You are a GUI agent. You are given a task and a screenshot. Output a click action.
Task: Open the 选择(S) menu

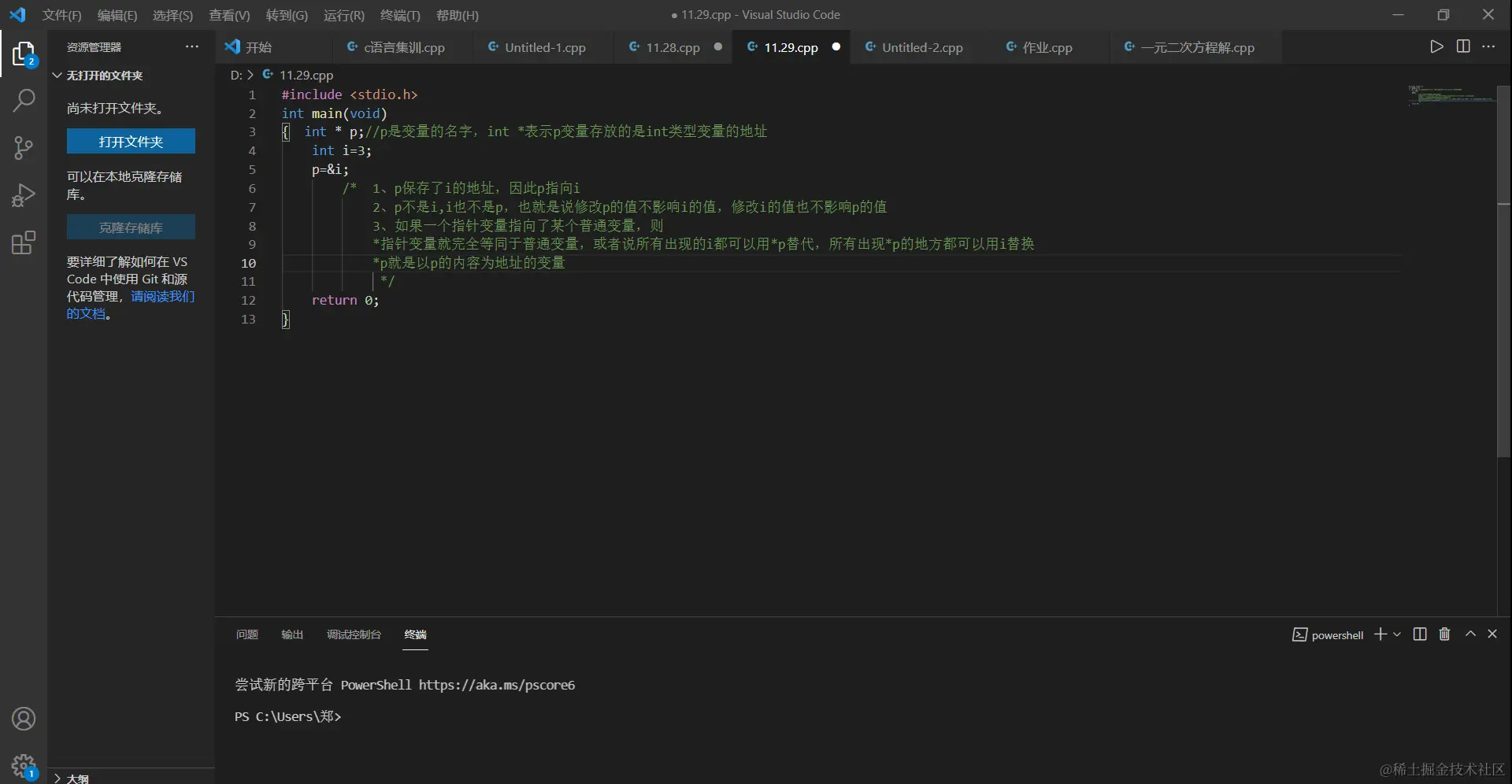pos(172,15)
